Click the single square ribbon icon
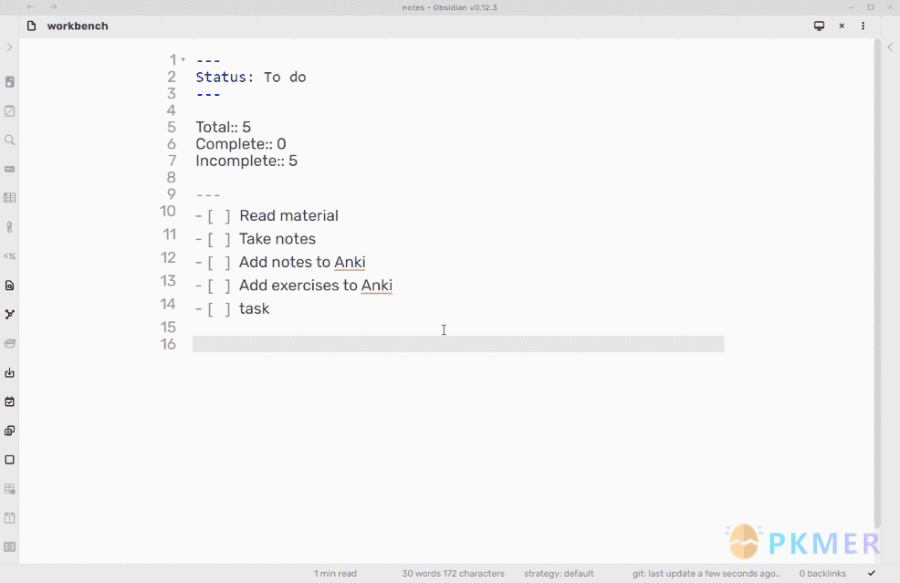The width and height of the screenshot is (900, 583). 10,460
